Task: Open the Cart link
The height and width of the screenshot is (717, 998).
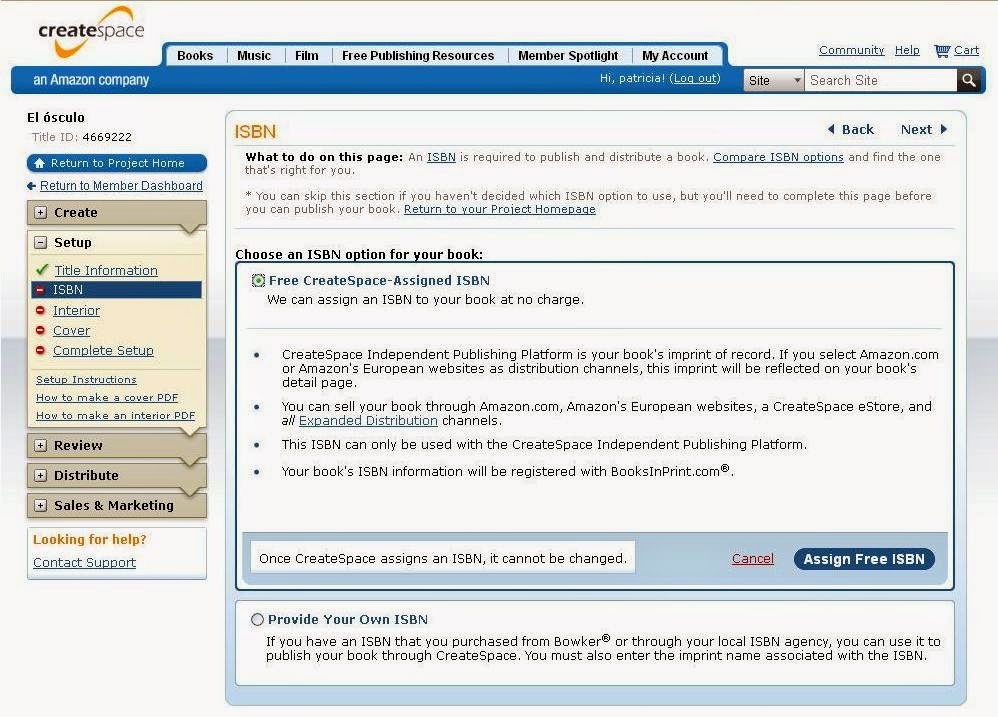Action: (966, 50)
